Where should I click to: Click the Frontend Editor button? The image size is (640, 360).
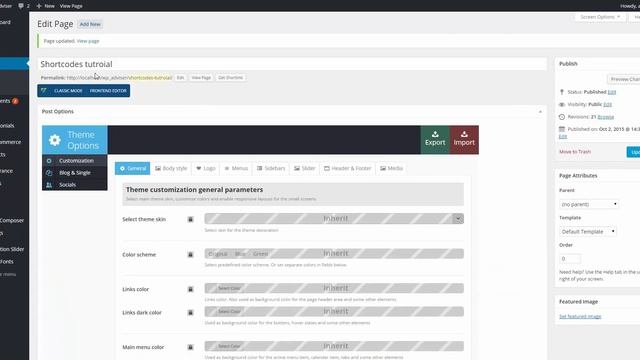108,91
